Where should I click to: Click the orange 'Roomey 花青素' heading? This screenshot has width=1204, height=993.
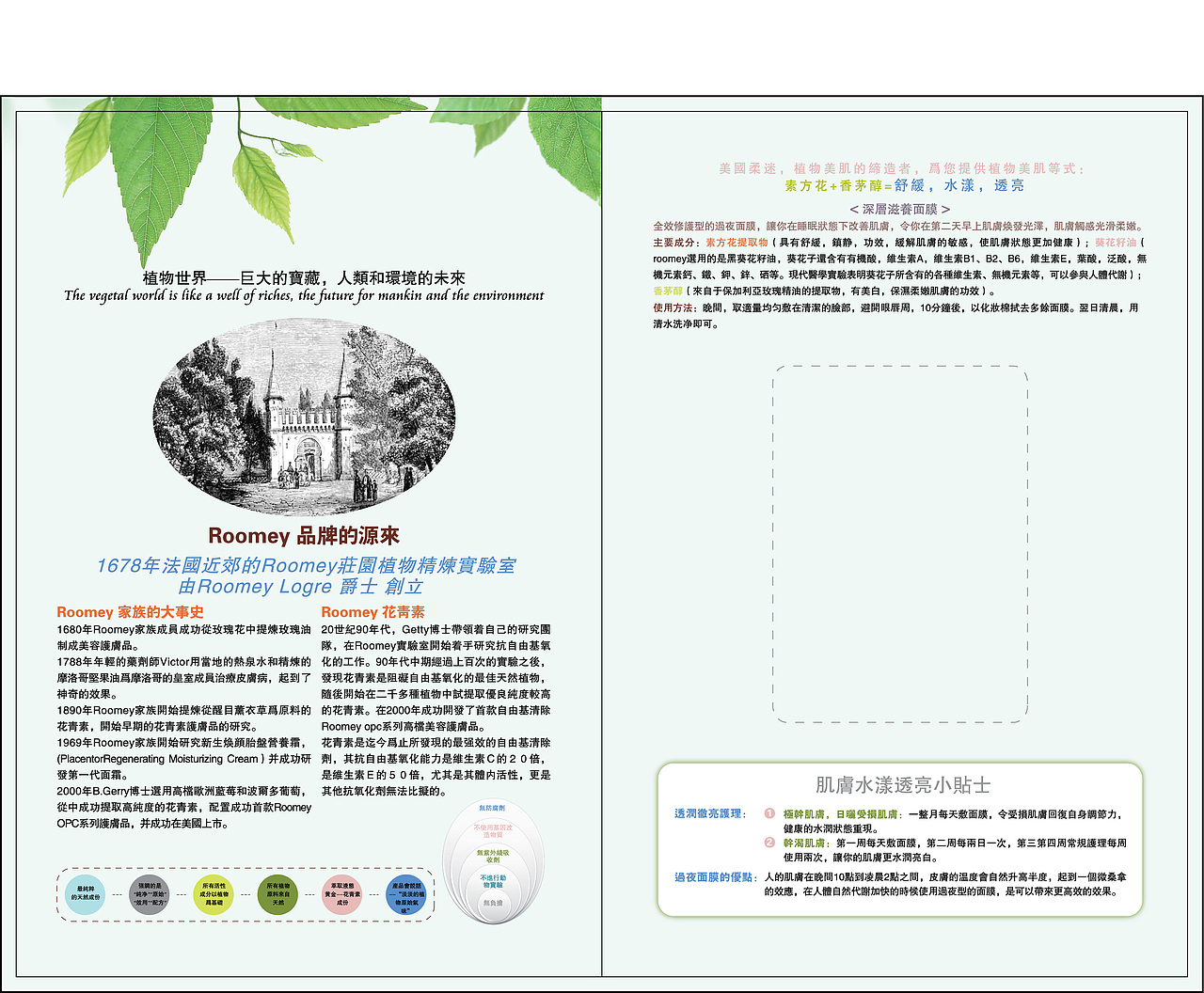tap(372, 612)
